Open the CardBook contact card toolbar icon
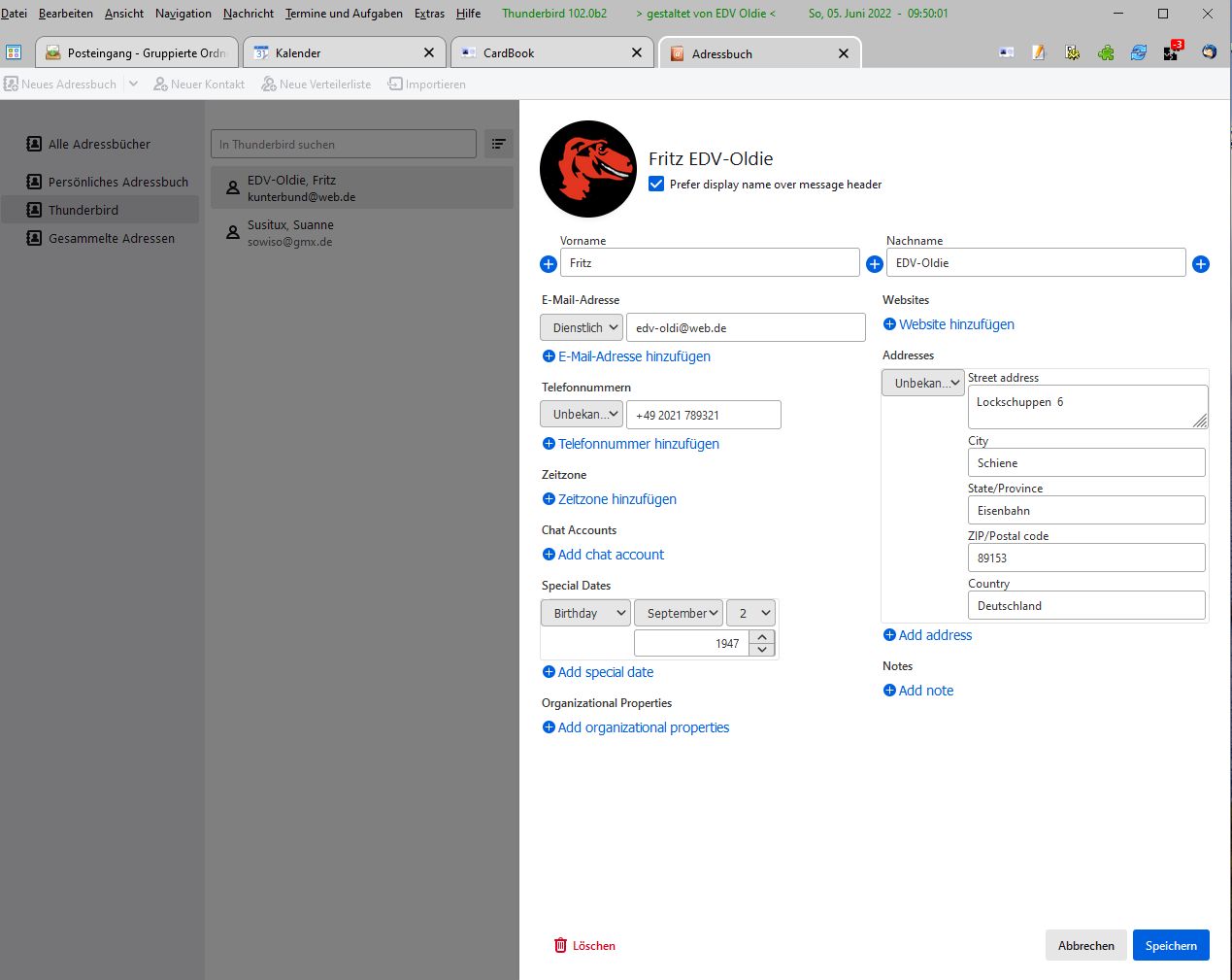This screenshot has height=980, width=1232. [x=1007, y=52]
